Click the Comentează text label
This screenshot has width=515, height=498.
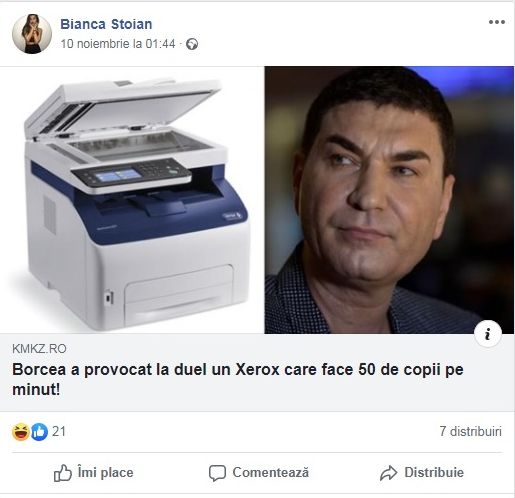[x=271, y=473]
